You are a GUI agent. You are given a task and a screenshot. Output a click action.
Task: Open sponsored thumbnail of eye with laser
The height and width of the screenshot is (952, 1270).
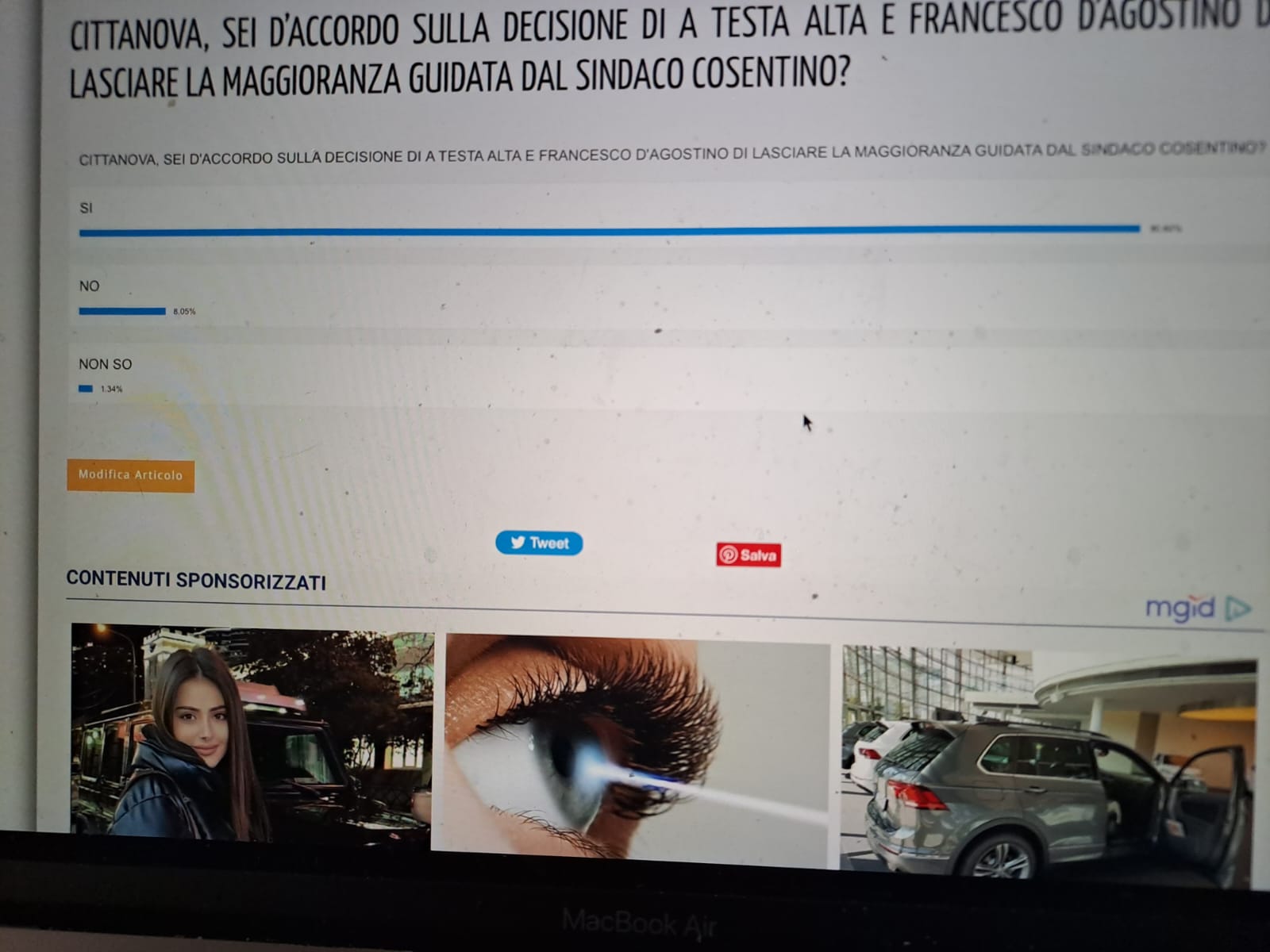[x=636, y=746]
